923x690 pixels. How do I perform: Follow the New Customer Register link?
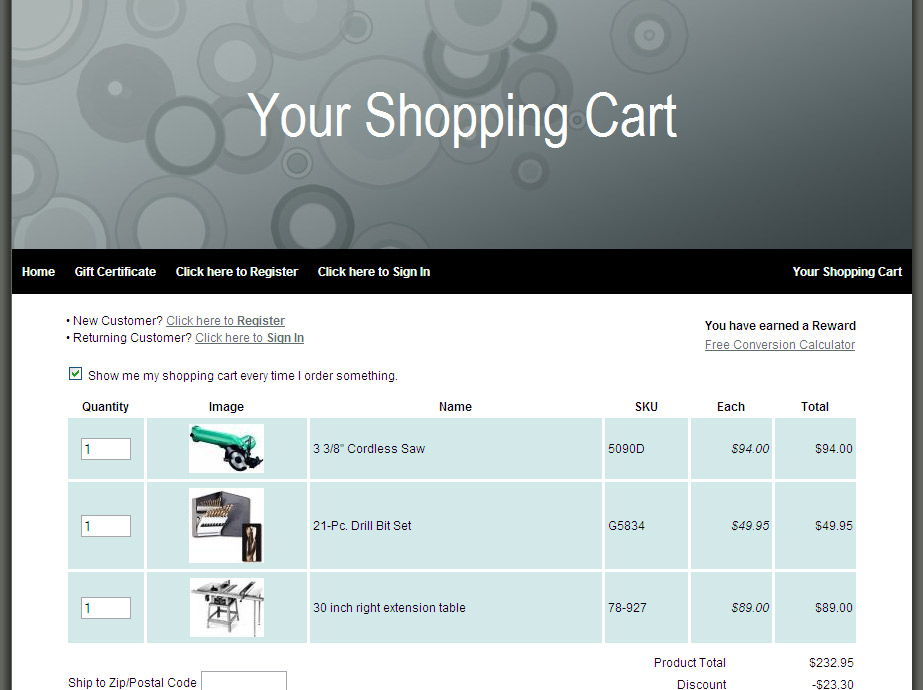tap(225, 321)
